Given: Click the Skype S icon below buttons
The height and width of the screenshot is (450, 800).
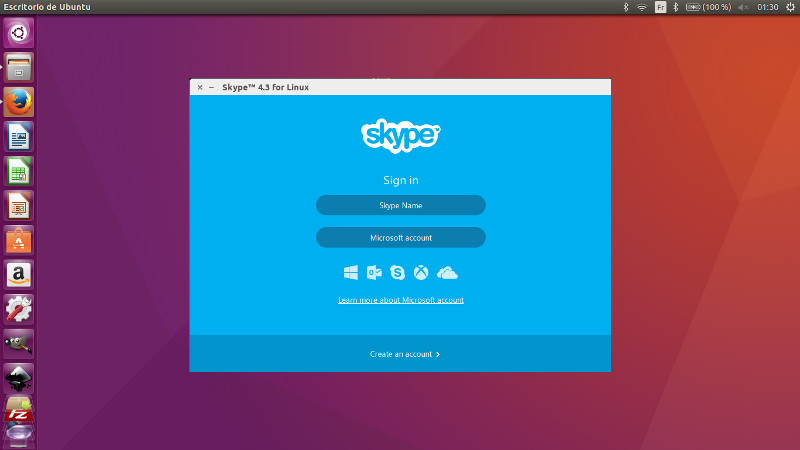Looking at the screenshot, I should (x=397, y=272).
